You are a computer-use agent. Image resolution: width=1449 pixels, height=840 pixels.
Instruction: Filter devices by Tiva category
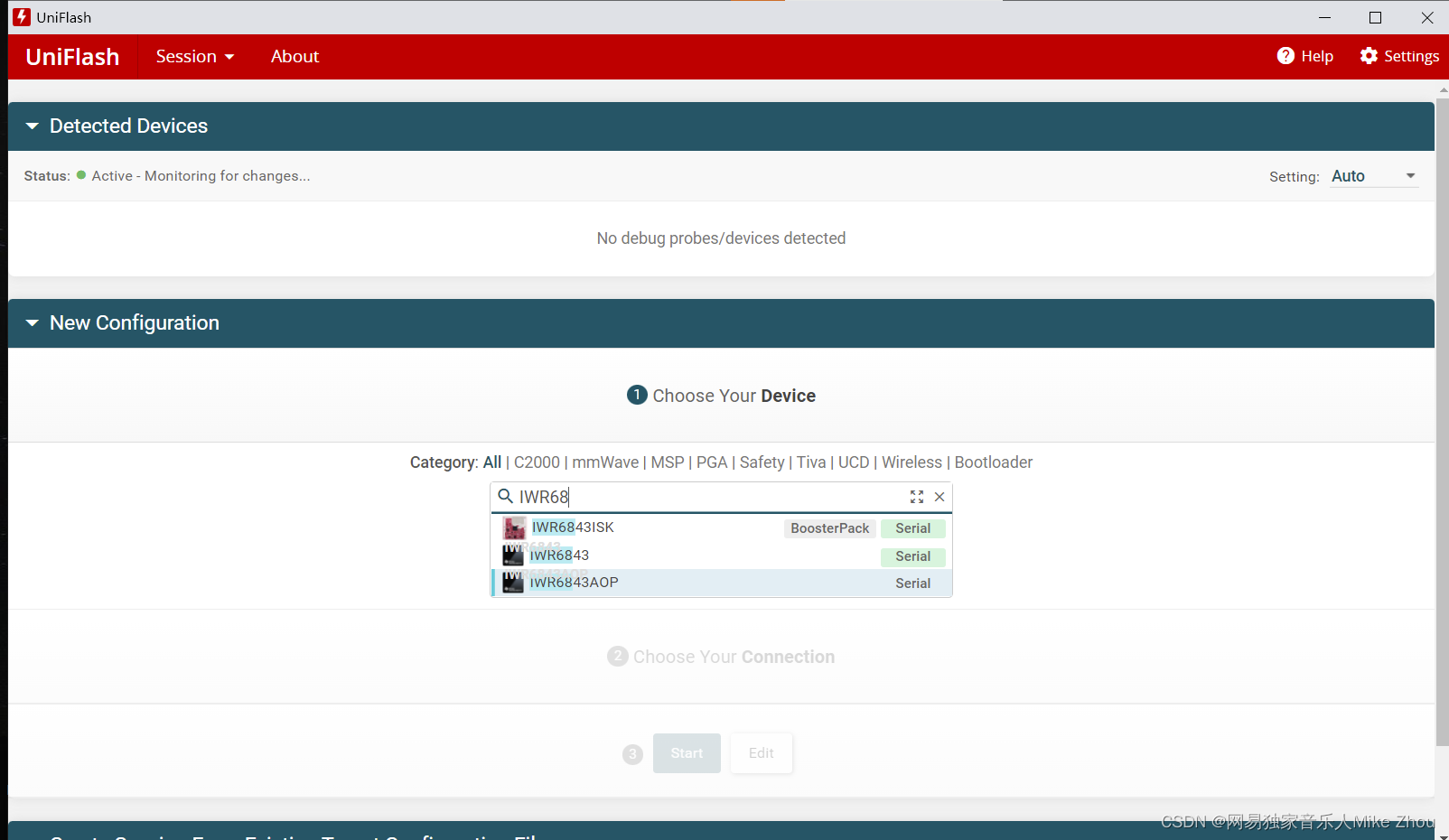coord(811,462)
